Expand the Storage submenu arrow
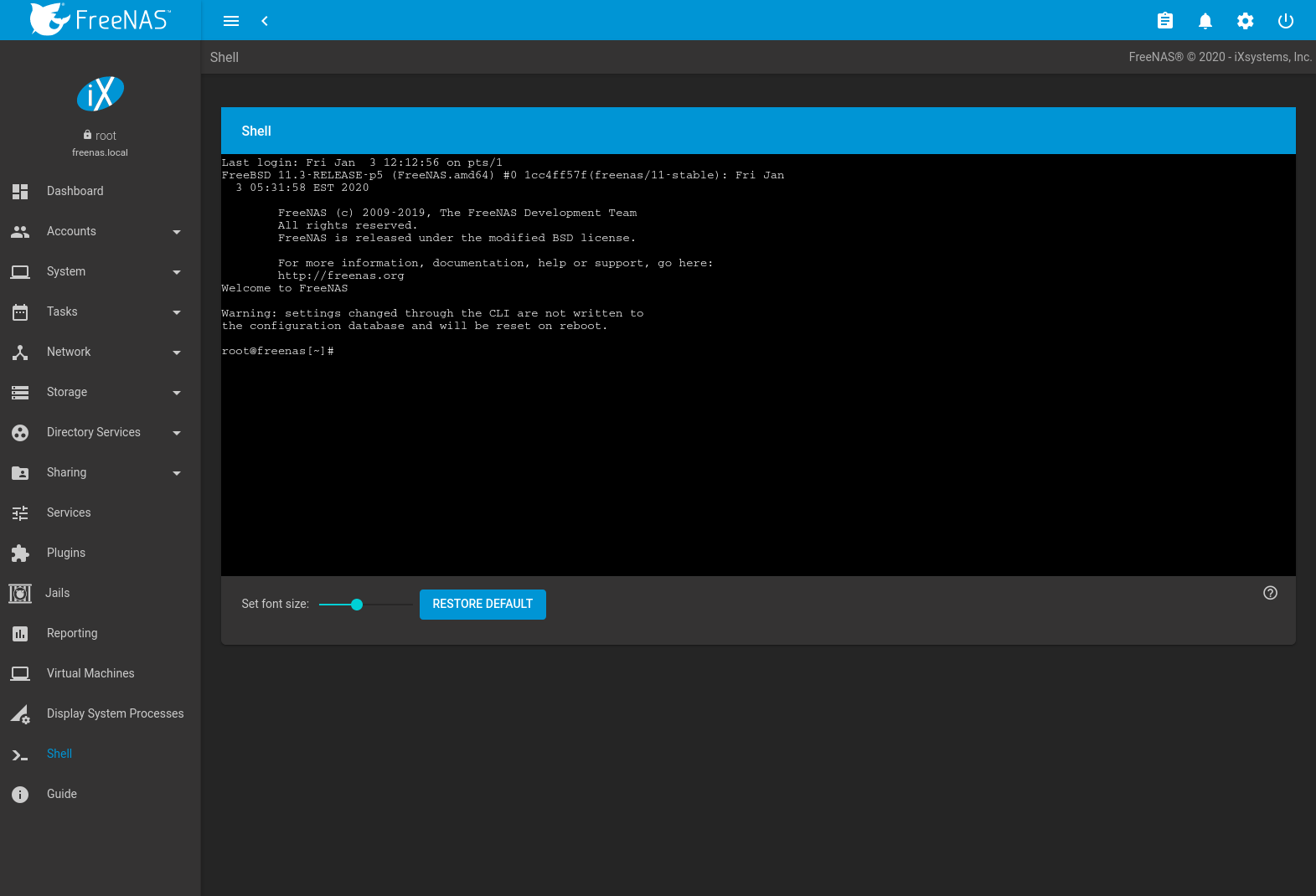1316x896 pixels. click(177, 393)
